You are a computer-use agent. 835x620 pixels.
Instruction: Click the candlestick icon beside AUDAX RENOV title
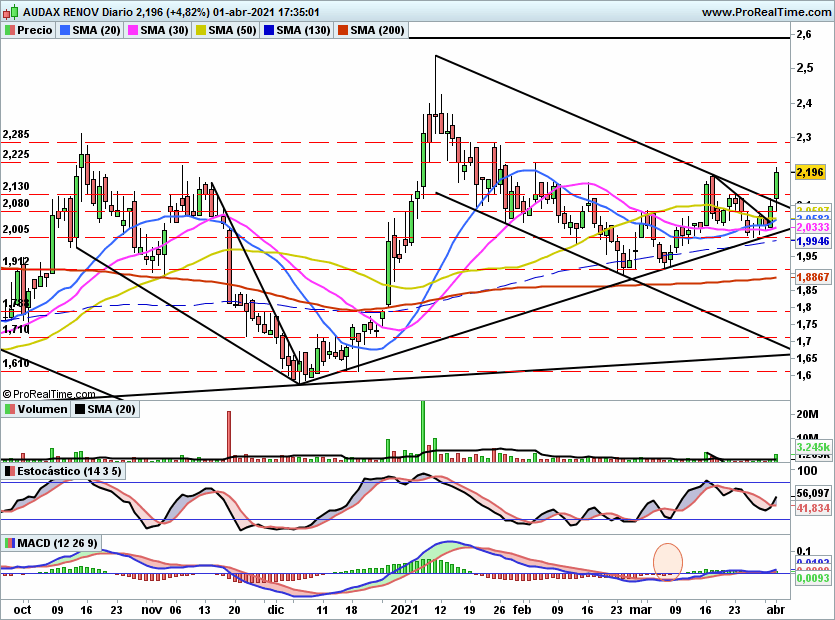(x=11, y=12)
